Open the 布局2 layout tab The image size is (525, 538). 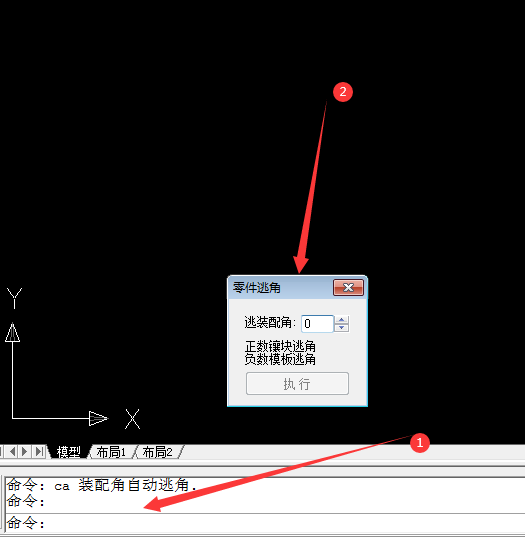coord(157,452)
